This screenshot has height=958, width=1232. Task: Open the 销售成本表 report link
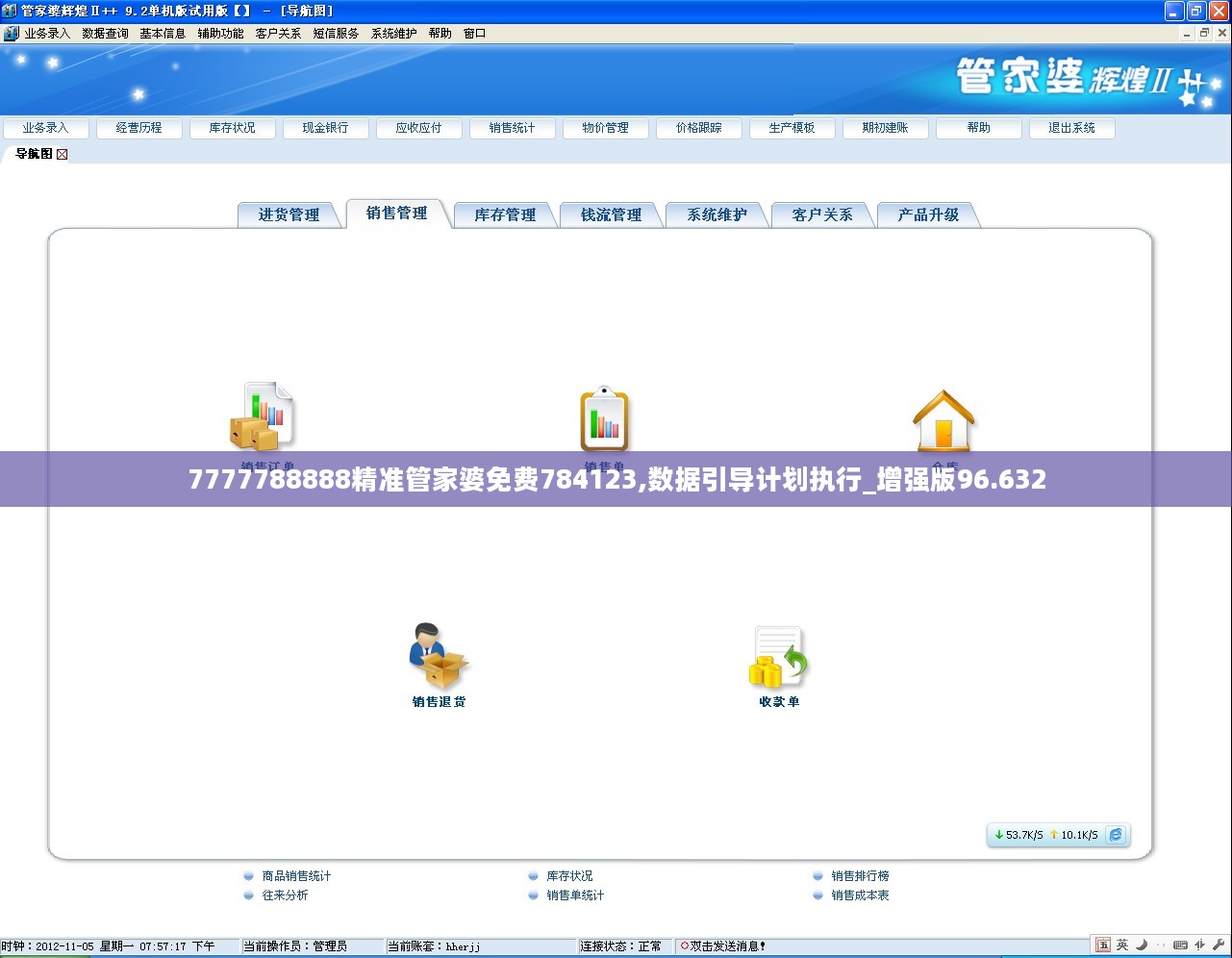pyautogui.click(x=860, y=895)
